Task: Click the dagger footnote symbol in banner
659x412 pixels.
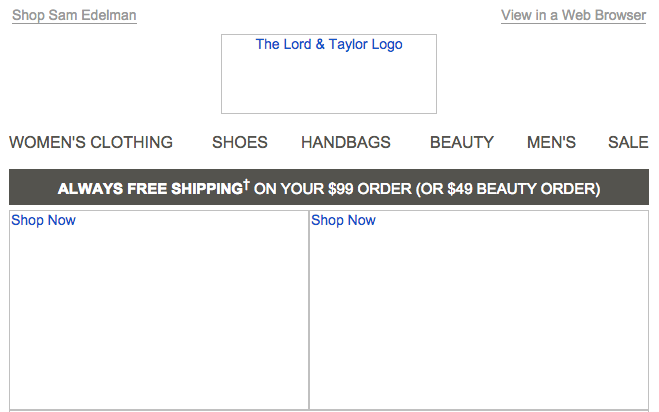Action: pos(247,184)
